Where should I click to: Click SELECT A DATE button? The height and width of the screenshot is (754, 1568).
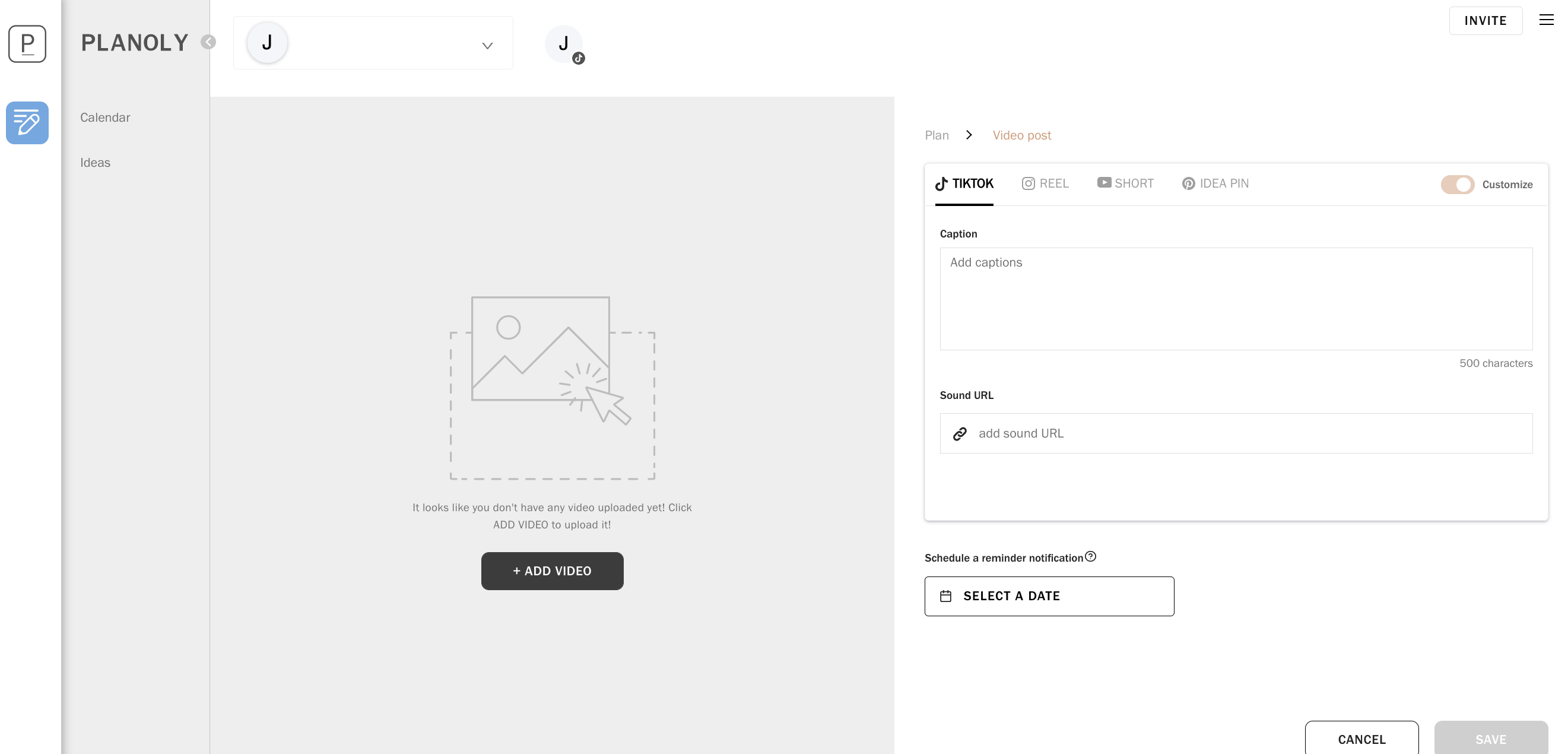point(1049,595)
